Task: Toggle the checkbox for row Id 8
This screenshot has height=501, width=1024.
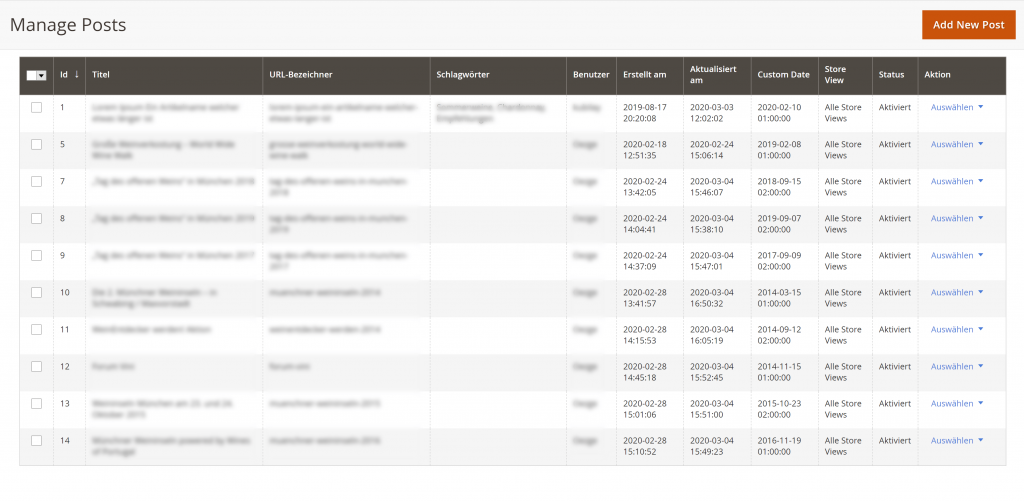Action: [37, 218]
